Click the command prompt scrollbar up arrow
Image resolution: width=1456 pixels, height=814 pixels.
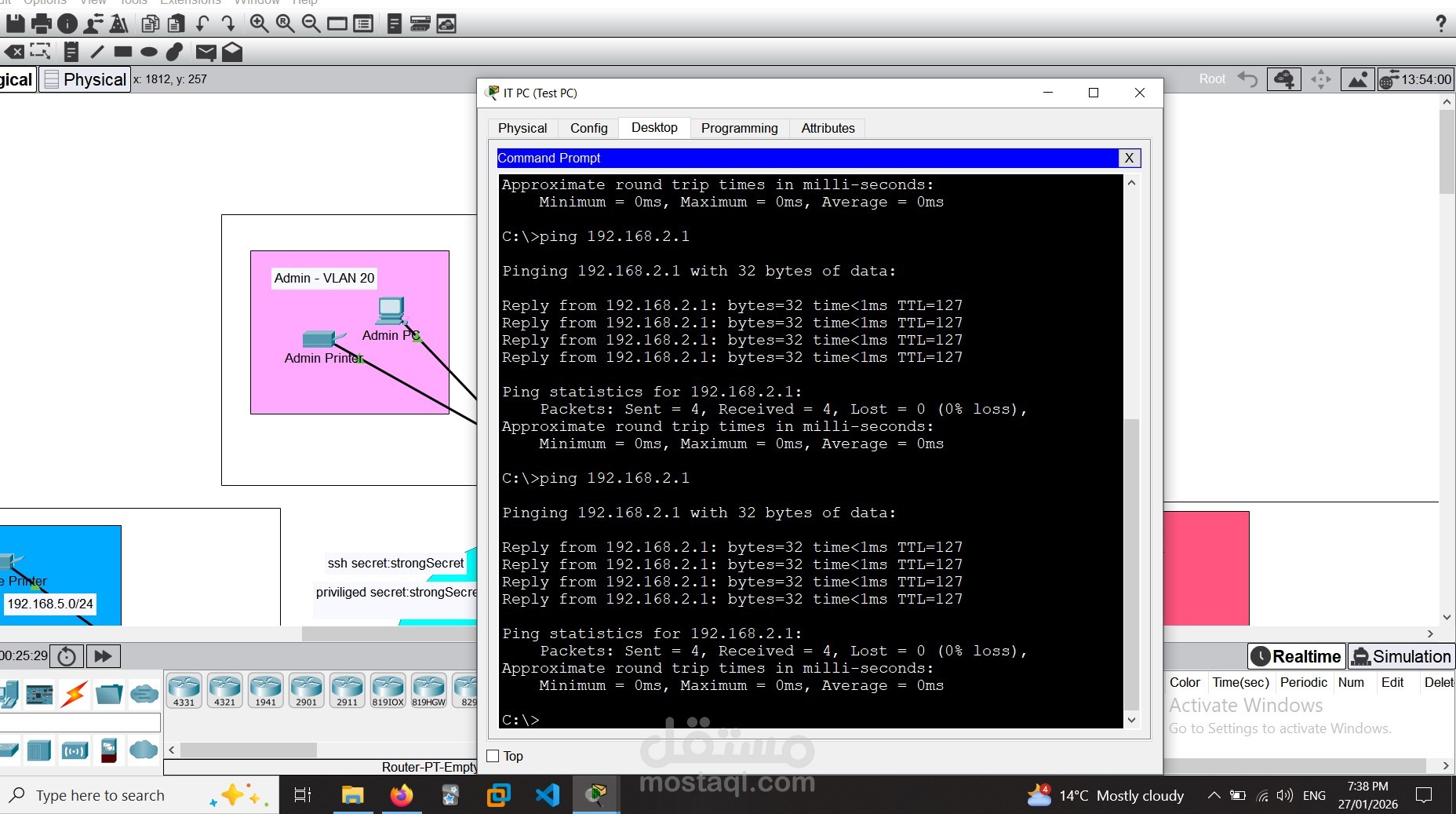pos(1131,183)
